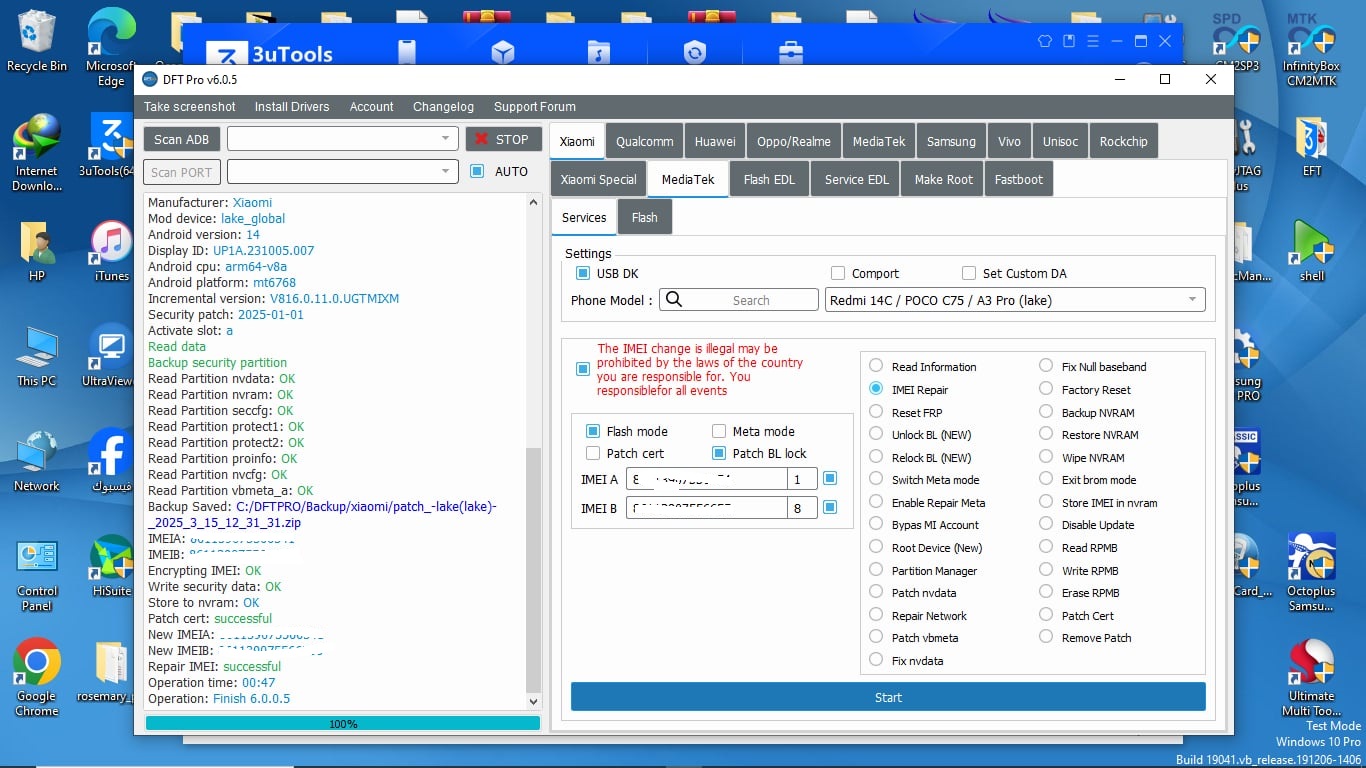This screenshot has width=1366, height=768.
Task: Click the cube apps icon in 3uTools
Action: coord(503,53)
